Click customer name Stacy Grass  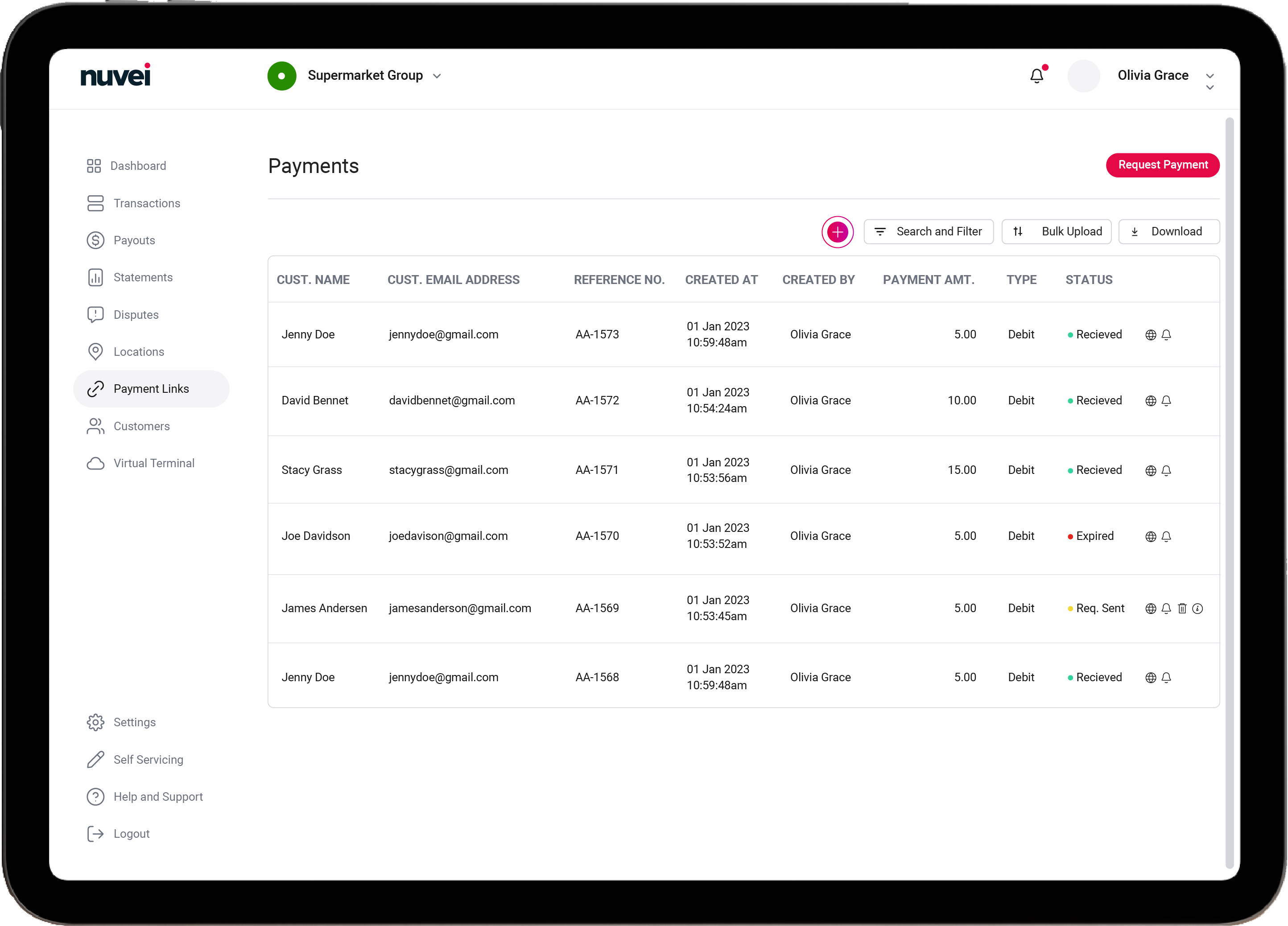point(312,471)
